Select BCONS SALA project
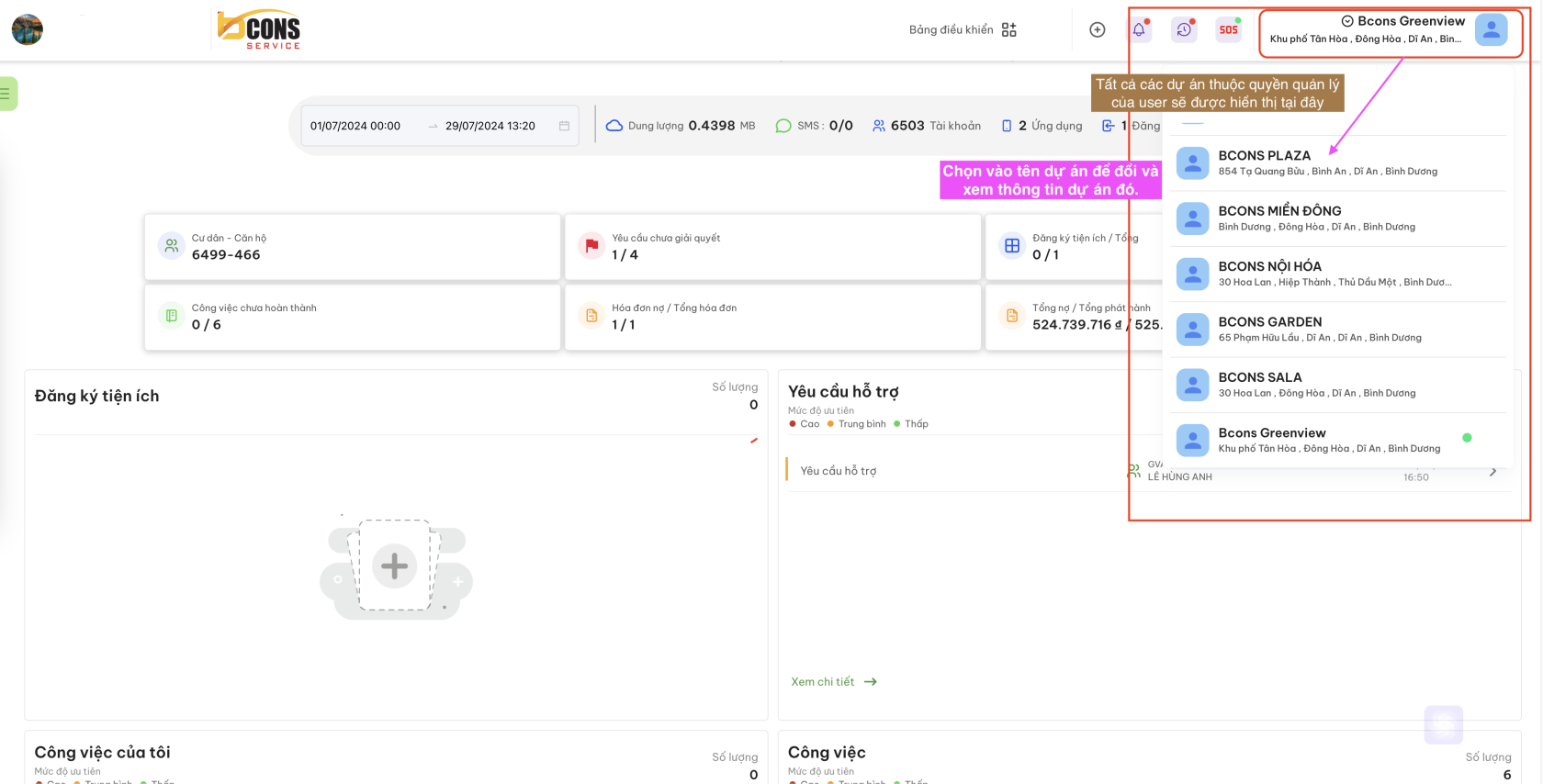This screenshot has width=1543, height=784. pos(1339,385)
